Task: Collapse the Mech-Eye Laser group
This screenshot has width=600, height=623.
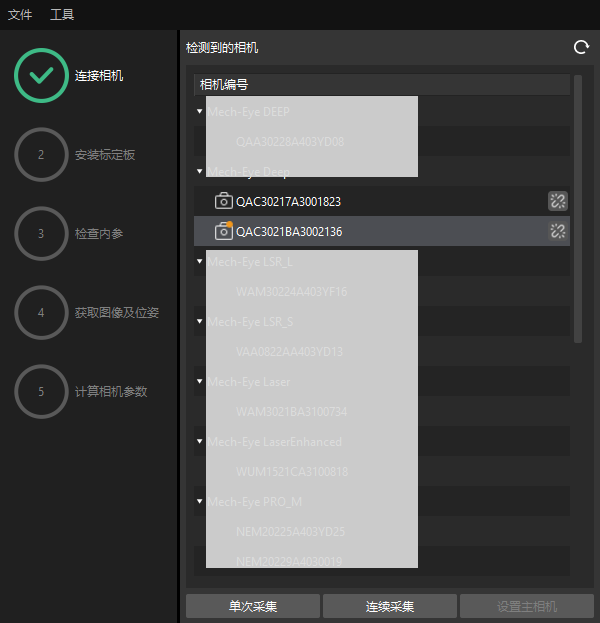Action: point(199,381)
